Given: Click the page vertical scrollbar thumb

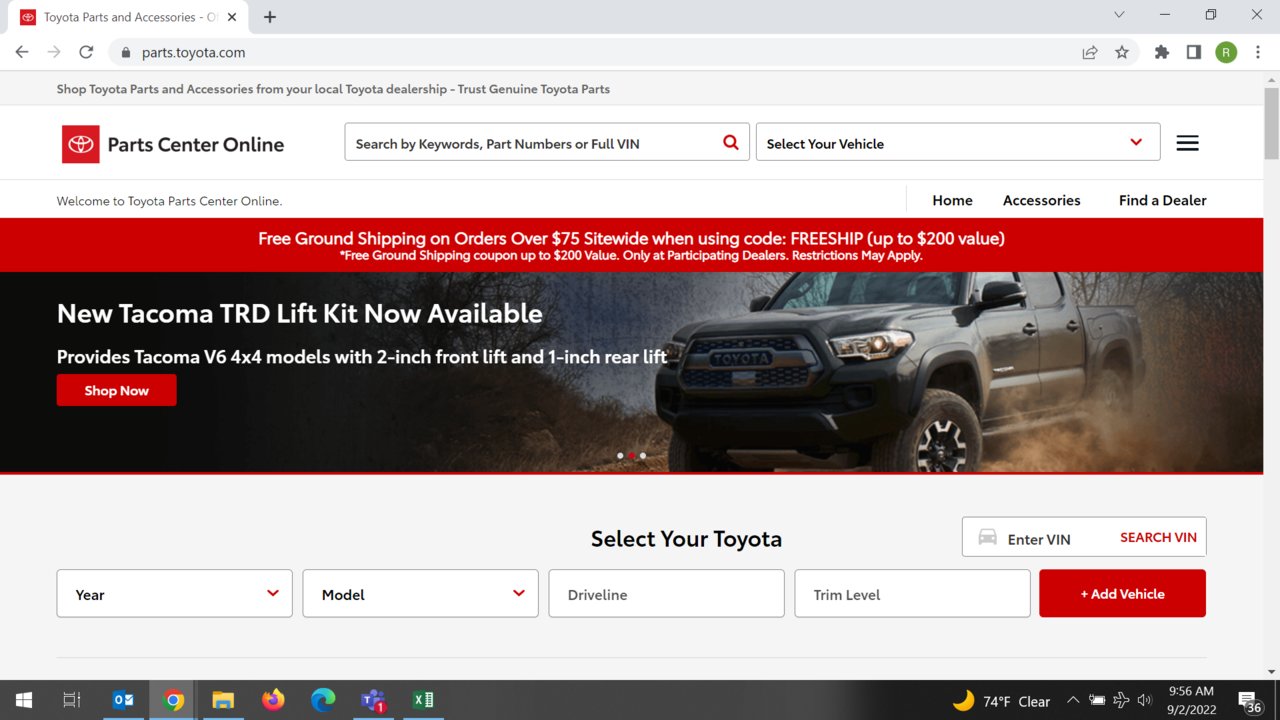Looking at the screenshot, I should pyautogui.click(x=1271, y=123).
